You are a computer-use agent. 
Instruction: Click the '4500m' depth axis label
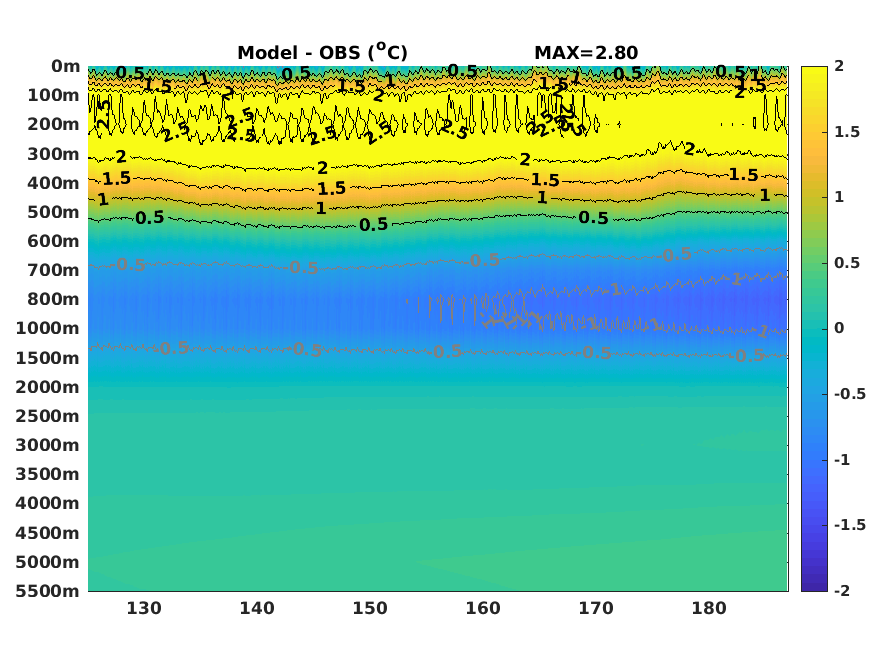pos(48,533)
